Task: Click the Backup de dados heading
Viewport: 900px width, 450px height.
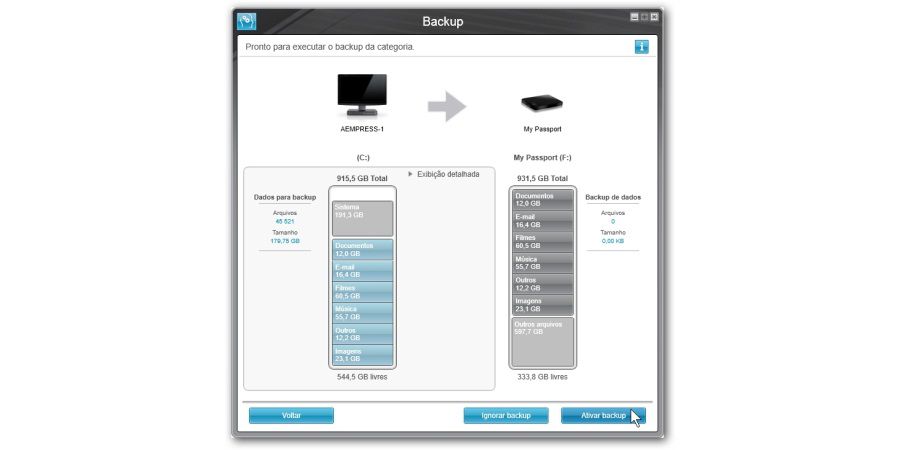Action: click(x=613, y=197)
